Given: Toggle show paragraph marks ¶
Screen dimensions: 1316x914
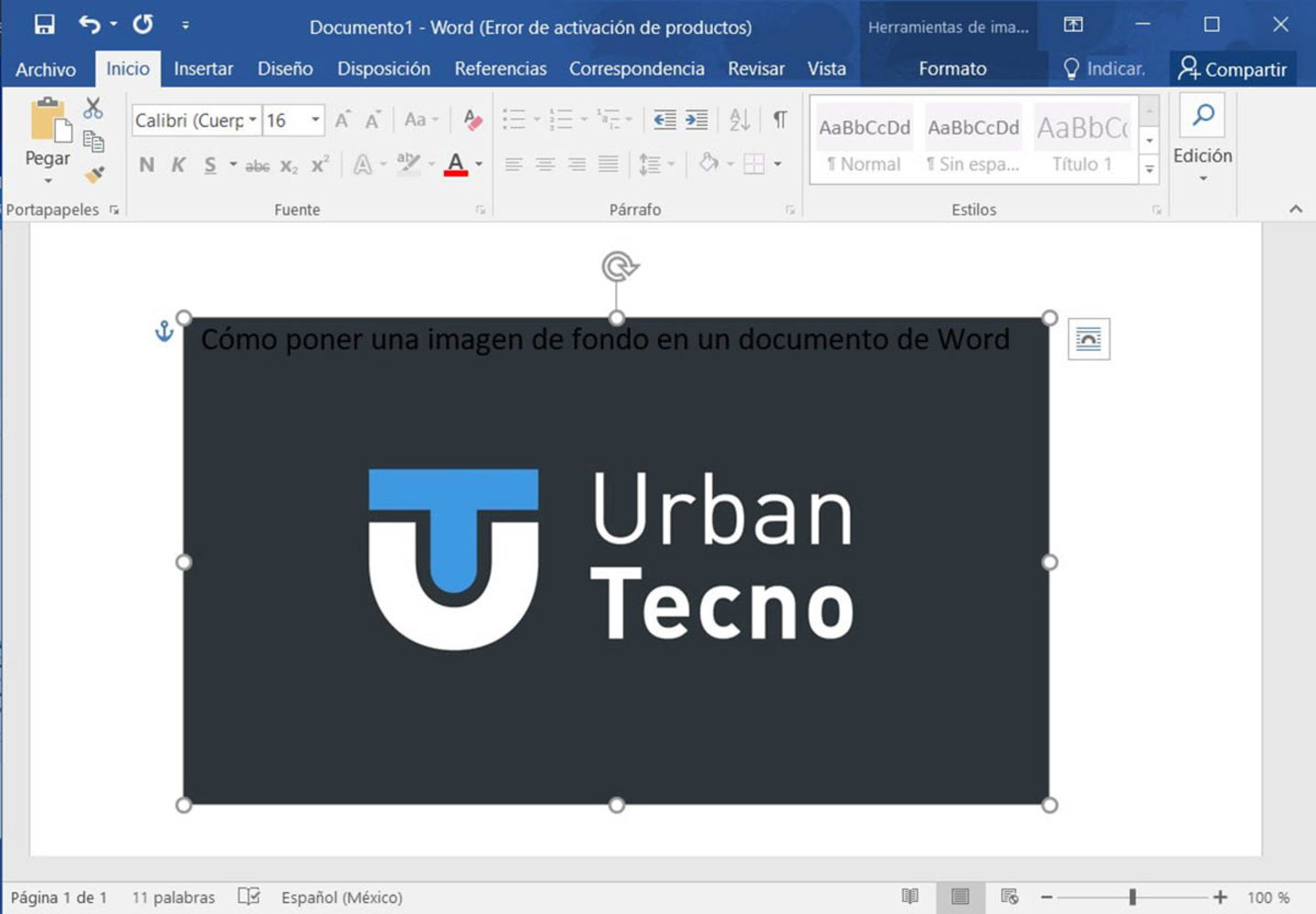Looking at the screenshot, I should (x=780, y=120).
